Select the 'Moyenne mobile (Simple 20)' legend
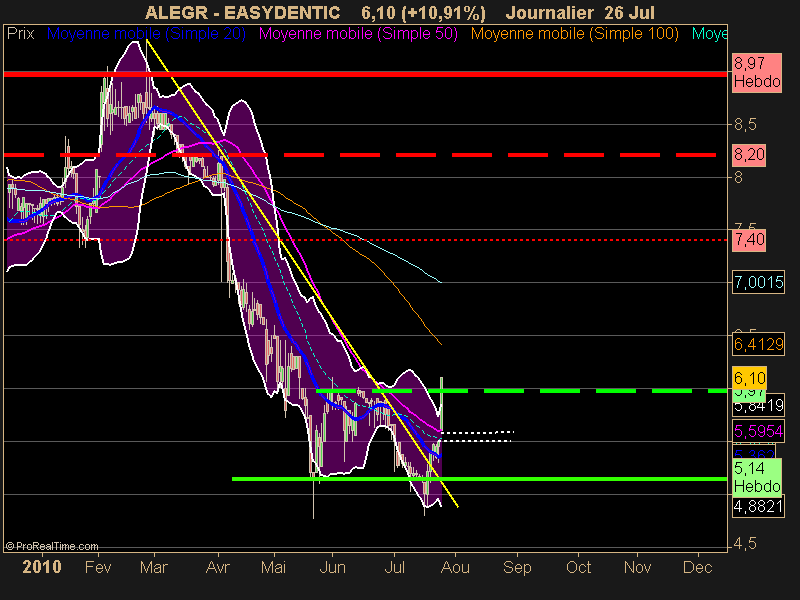 146,34
